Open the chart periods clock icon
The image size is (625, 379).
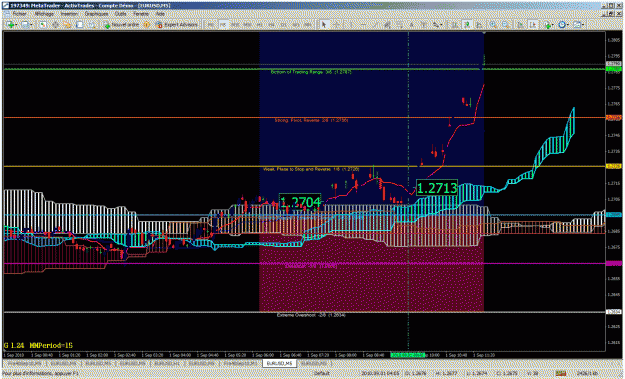pyautogui.click(x=562, y=25)
